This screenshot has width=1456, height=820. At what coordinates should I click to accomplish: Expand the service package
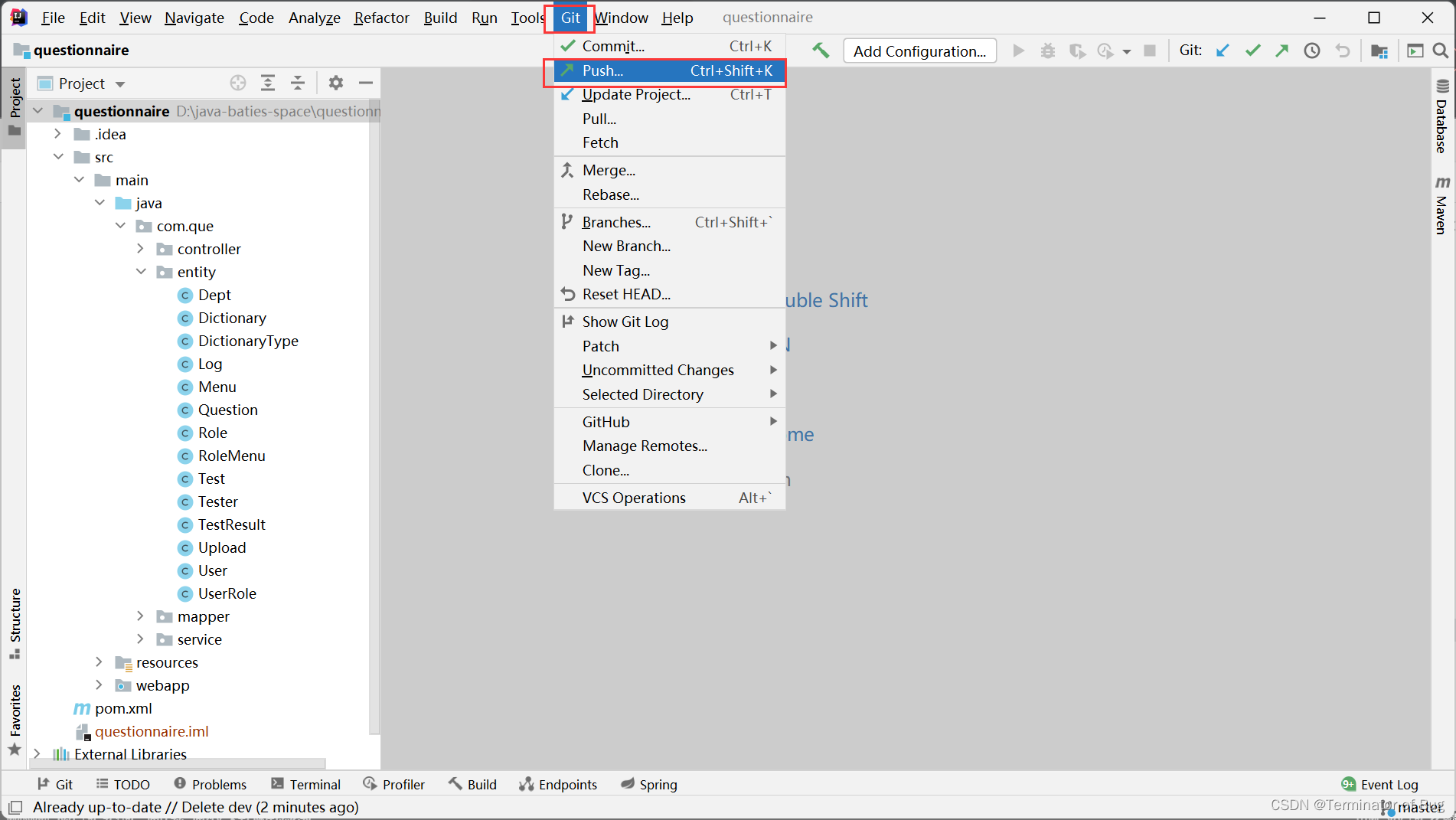point(141,639)
